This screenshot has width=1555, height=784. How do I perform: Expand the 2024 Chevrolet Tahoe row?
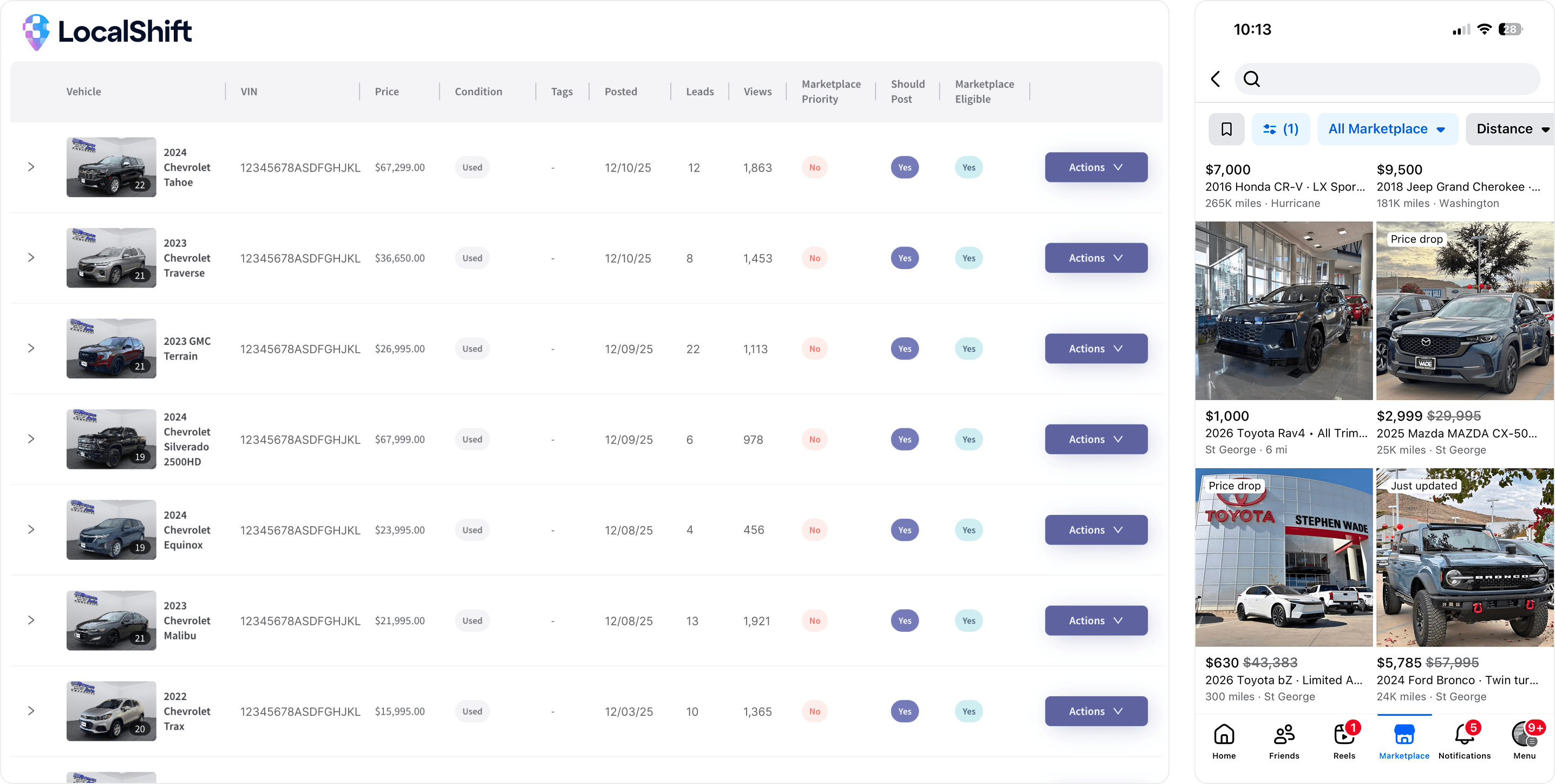pyautogui.click(x=31, y=167)
